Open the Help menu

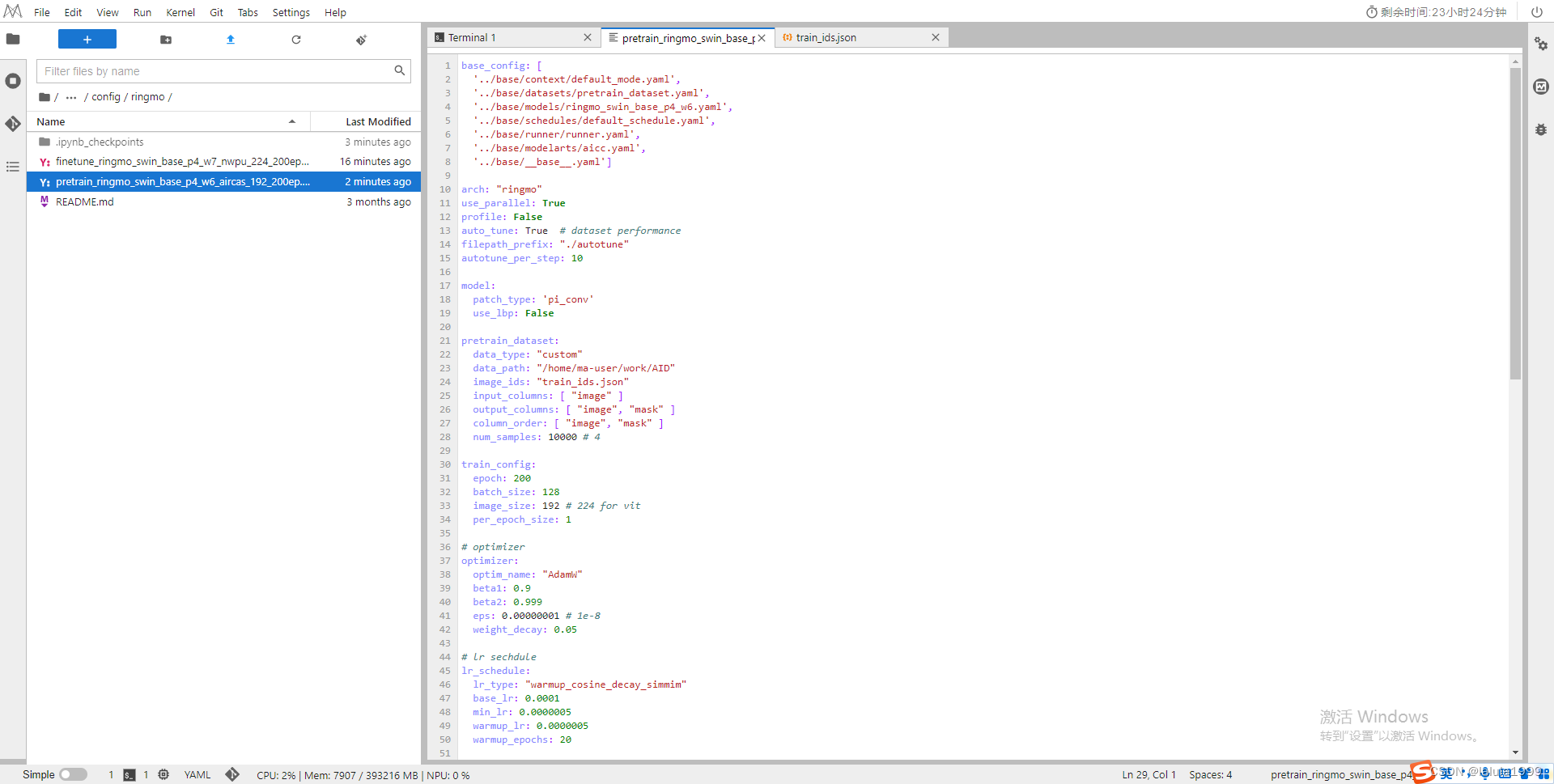coord(335,12)
